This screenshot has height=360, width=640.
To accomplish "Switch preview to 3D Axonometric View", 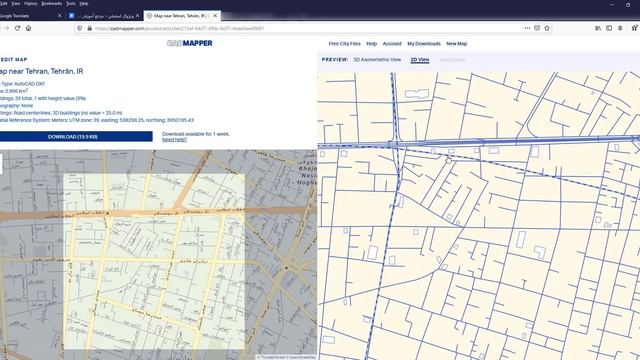I will coord(377,60).
